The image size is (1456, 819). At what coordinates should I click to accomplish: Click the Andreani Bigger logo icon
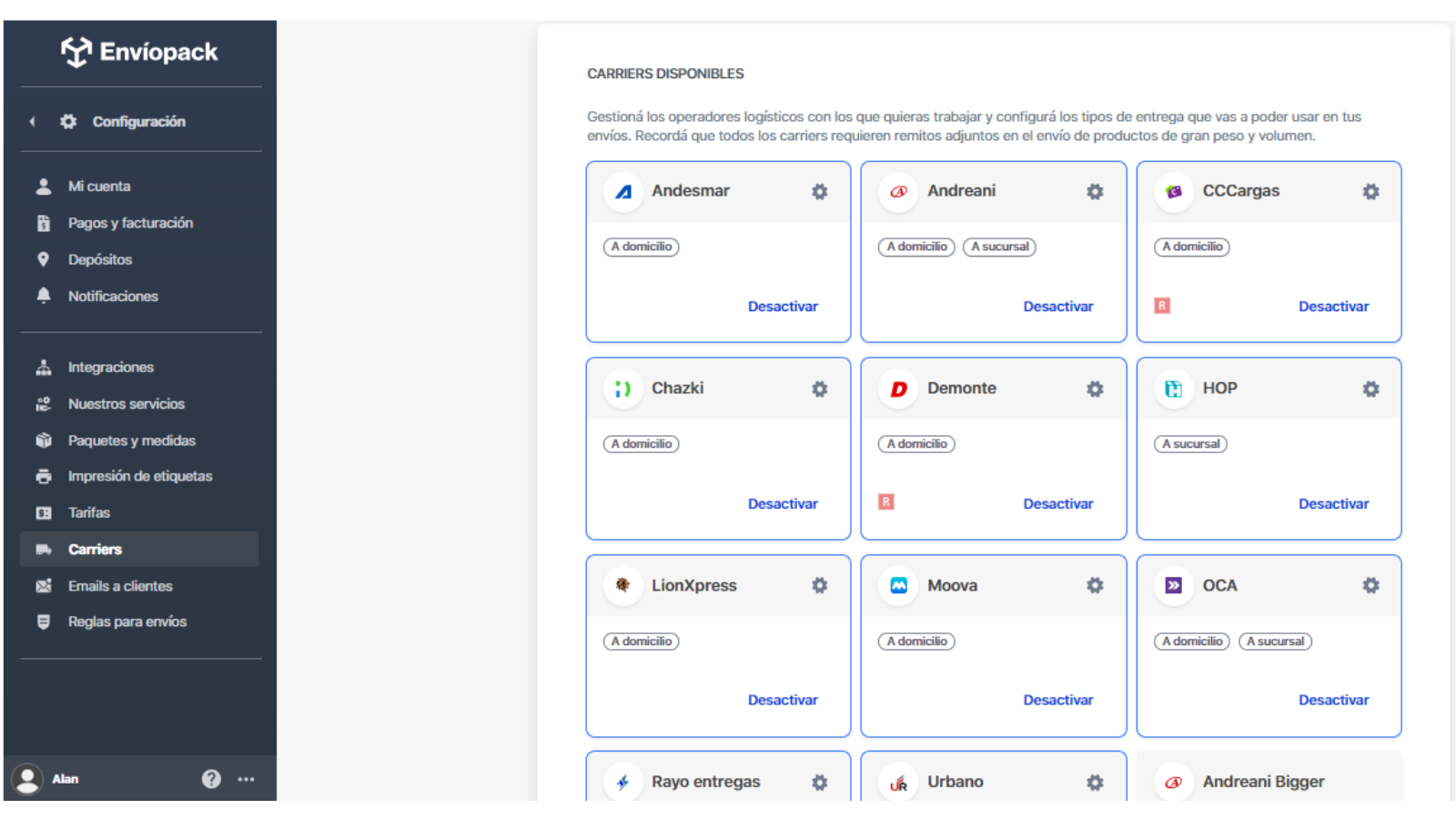(x=1174, y=783)
